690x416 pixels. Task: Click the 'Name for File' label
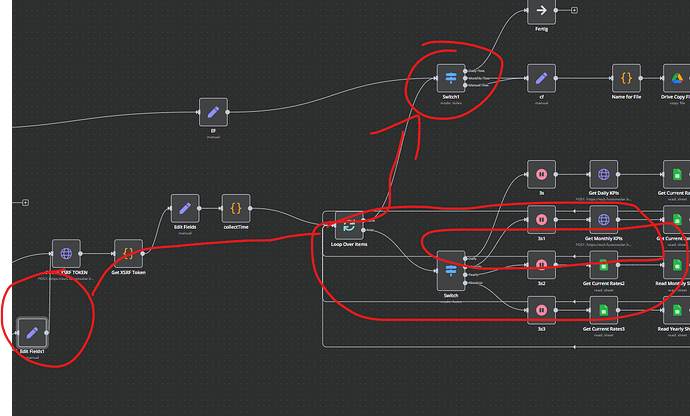626,97
